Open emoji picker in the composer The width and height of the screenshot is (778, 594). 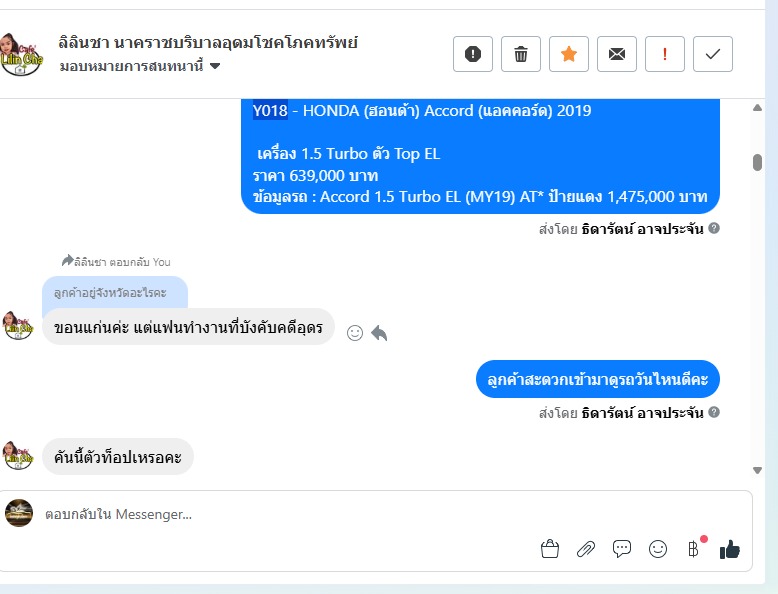pos(658,548)
